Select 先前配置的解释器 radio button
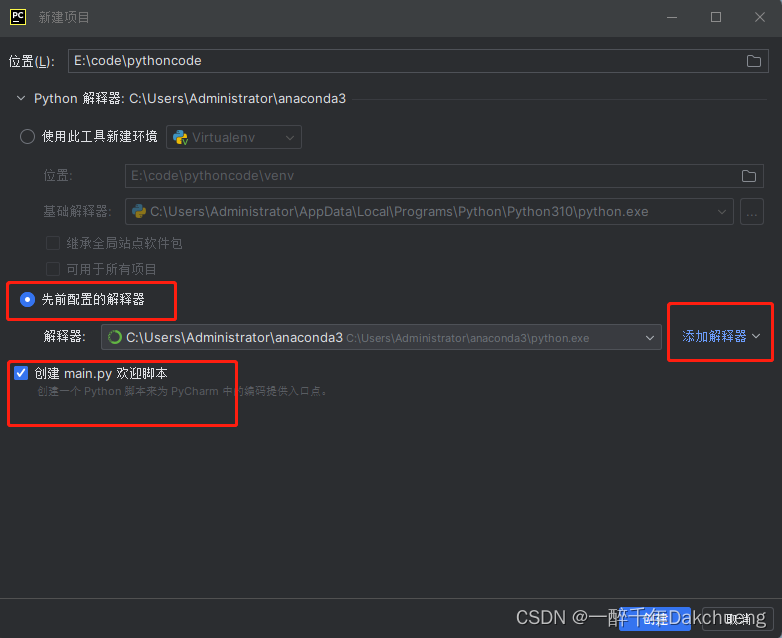782x638 pixels. (x=27, y=299)
